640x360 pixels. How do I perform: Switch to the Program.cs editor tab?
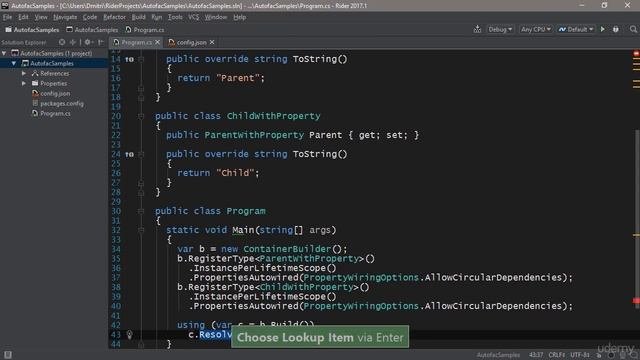pos(136,42)
